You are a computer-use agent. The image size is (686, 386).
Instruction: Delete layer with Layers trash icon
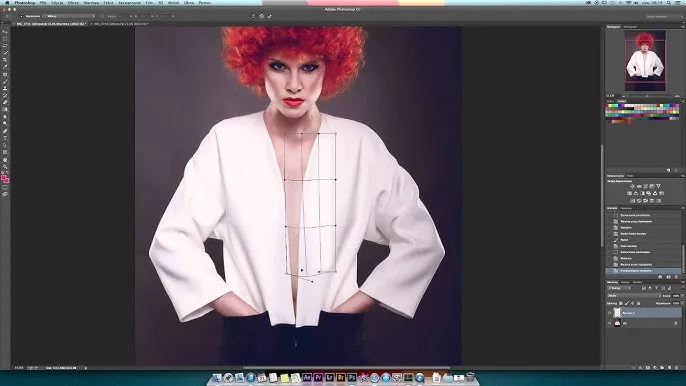point(676,368)
